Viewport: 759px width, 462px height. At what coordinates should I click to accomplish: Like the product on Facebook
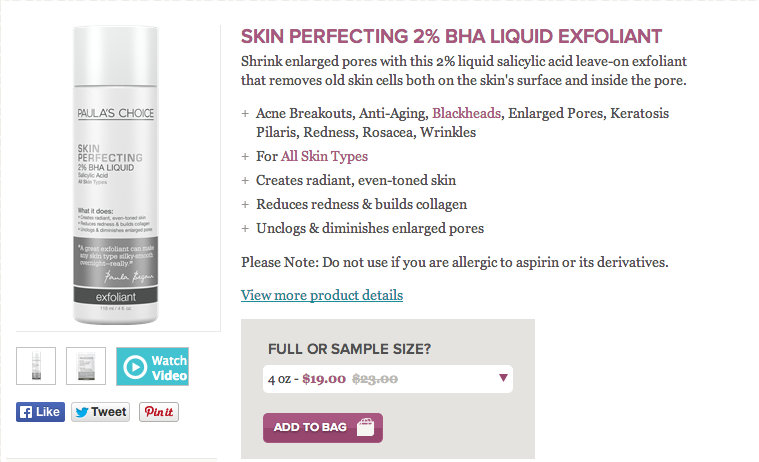[x=40, y=411]
